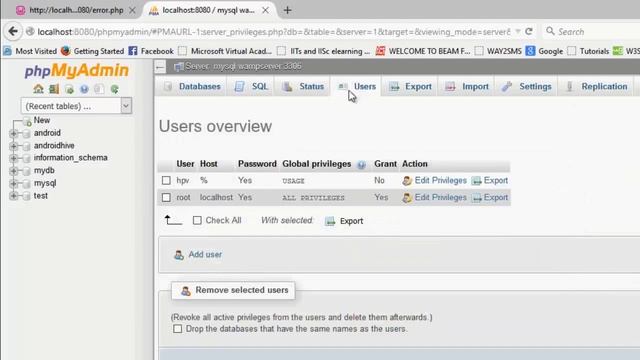
Task: Click the Global privileges help icon
Action: (x=361, y=165)
